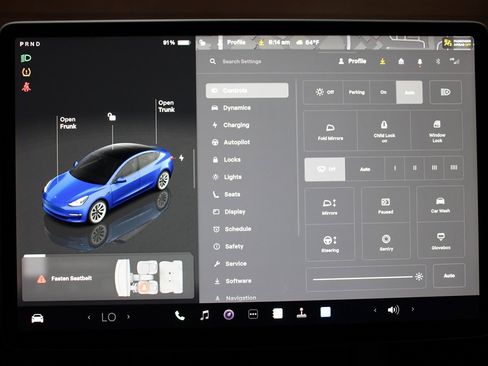Set wipers to Auto
This screenshot has width=488, height=366.
click(x=365, y=169)
